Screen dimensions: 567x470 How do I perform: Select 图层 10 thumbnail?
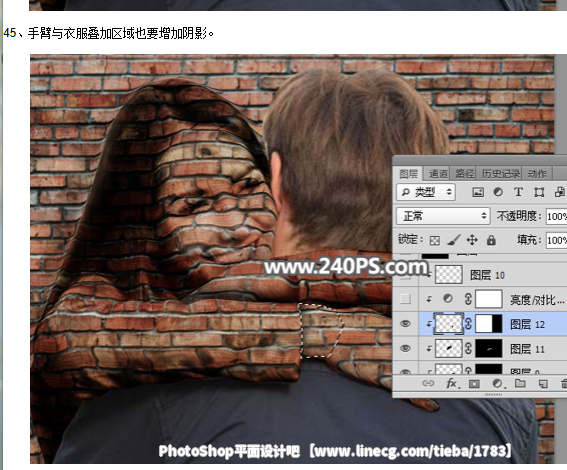448,274
